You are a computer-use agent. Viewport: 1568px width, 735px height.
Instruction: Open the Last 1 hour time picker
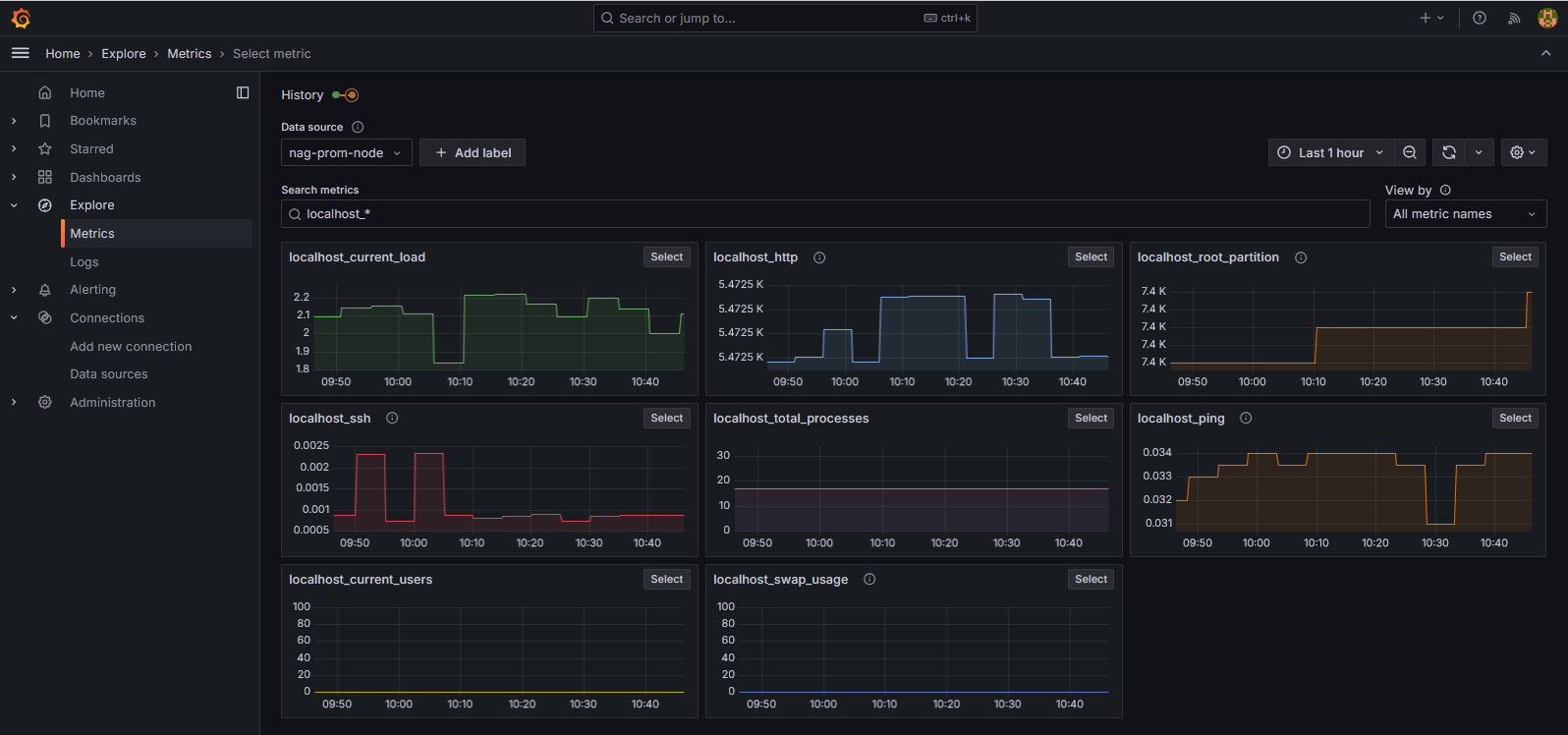click(x=1330, y=152)
